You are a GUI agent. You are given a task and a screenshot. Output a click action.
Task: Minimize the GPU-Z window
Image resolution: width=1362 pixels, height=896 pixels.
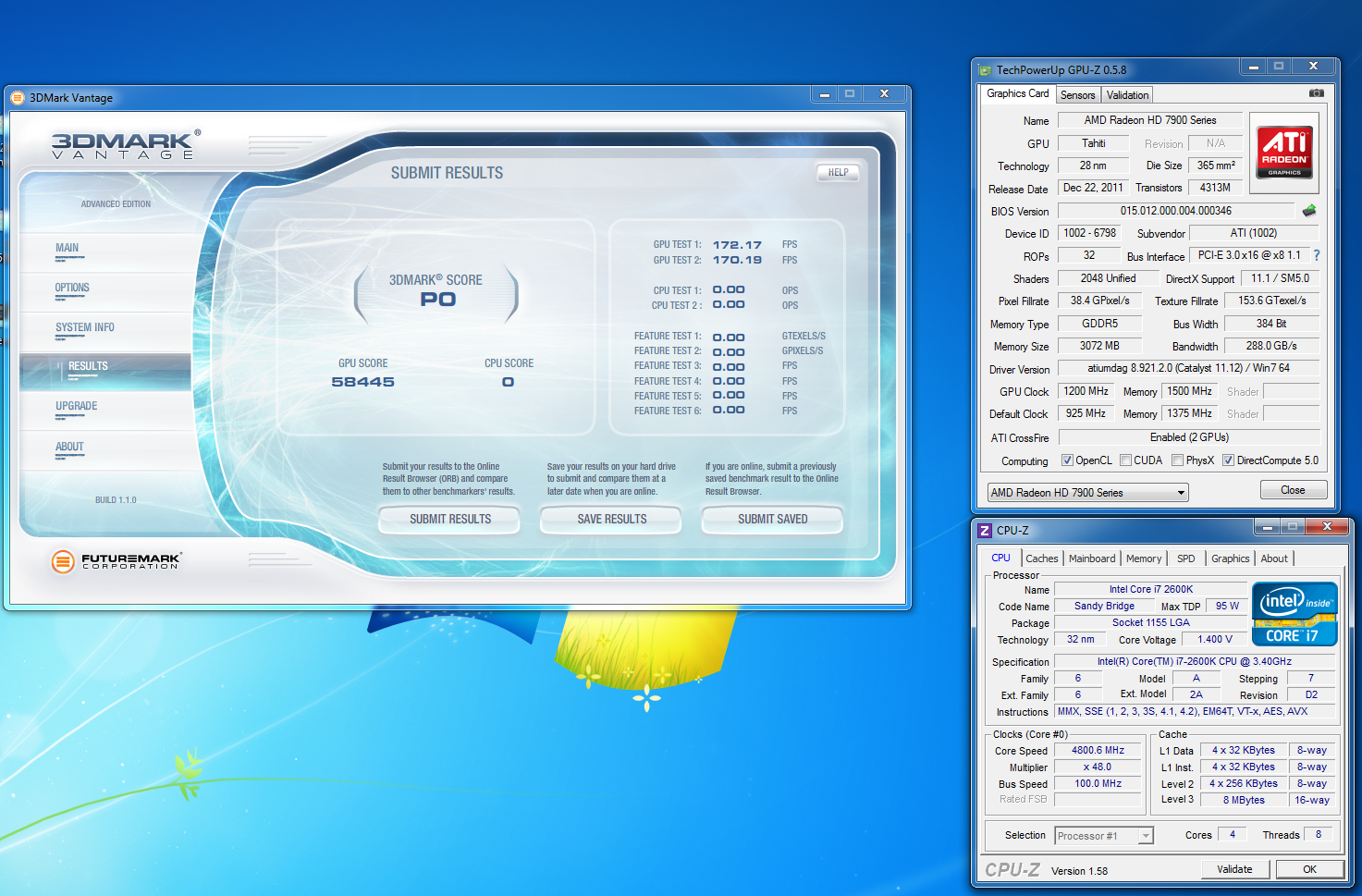(1253, 68)
